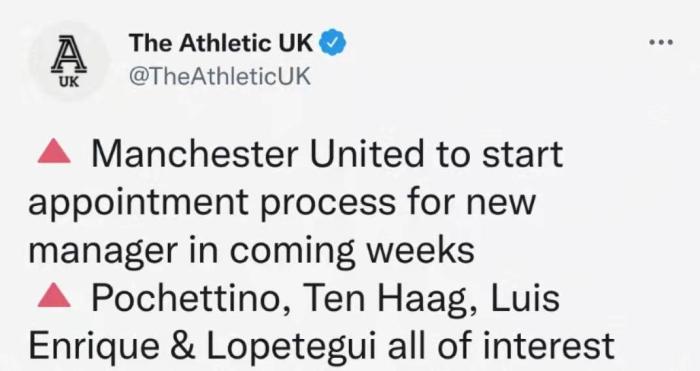Select the word Manchester in tweet
The image size is (700, 371).
195,154
